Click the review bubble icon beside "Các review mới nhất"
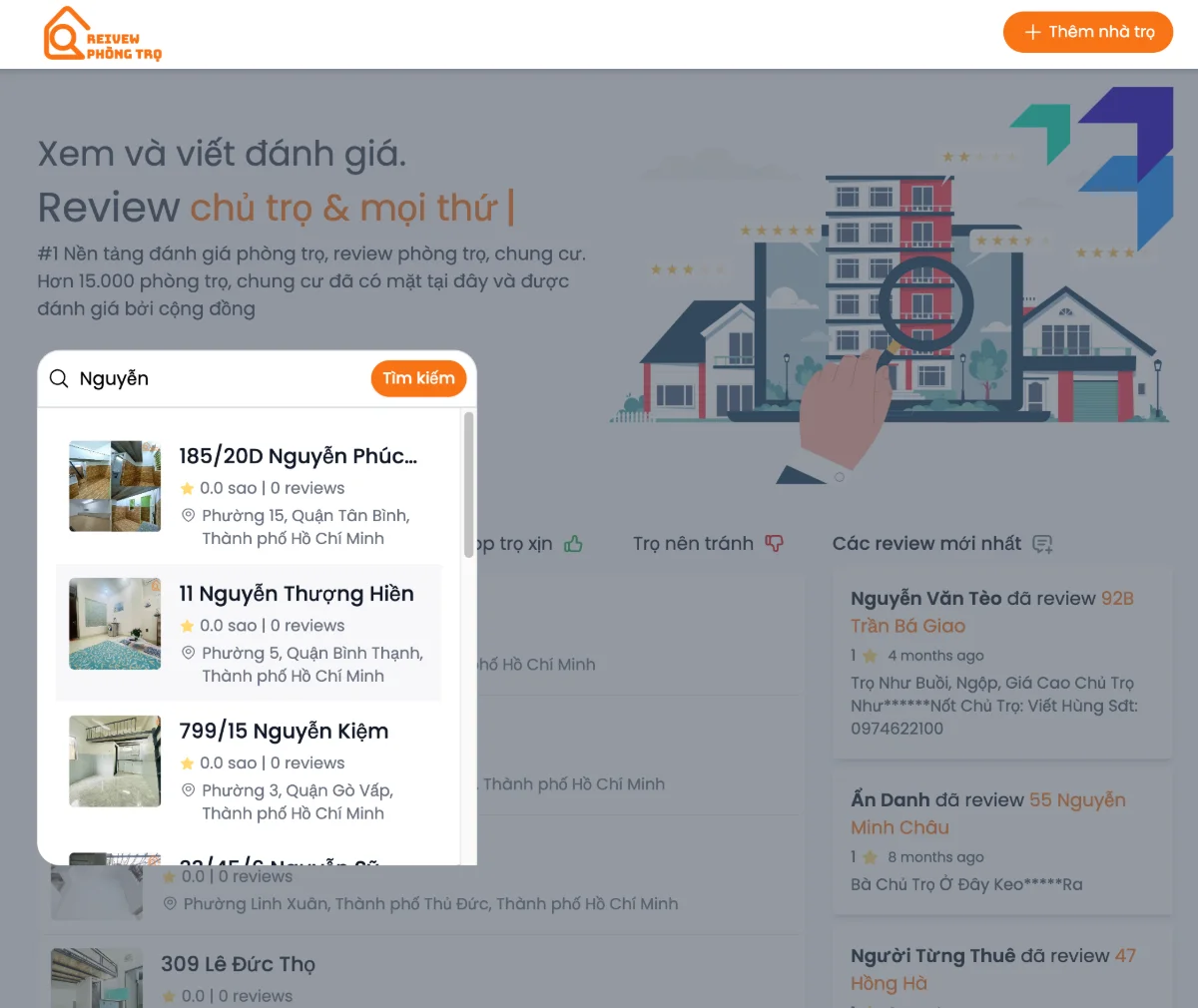Image resolution: width=1198 pixels, height=1008 pixels. coord(1042,543)
